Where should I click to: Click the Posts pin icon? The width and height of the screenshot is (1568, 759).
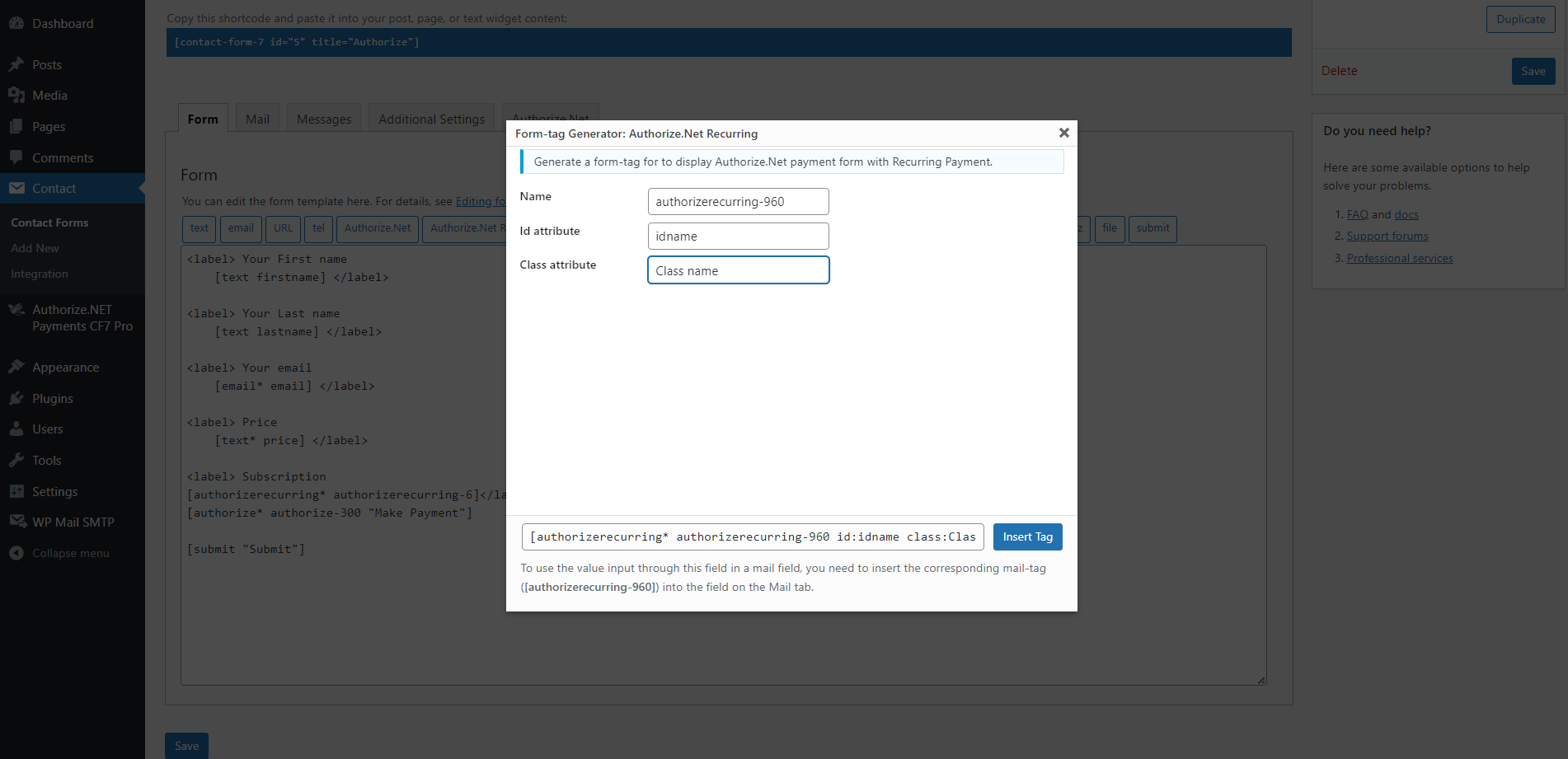16,64
